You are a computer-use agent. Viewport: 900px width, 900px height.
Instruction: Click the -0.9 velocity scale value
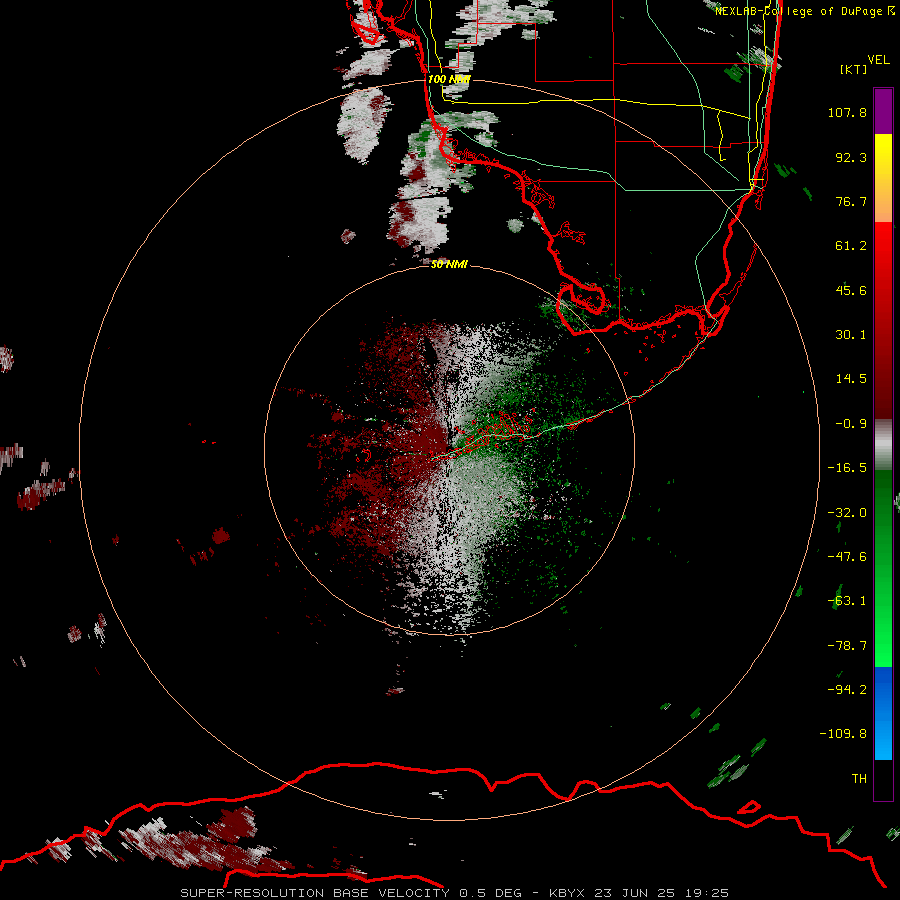coord(851,424)
